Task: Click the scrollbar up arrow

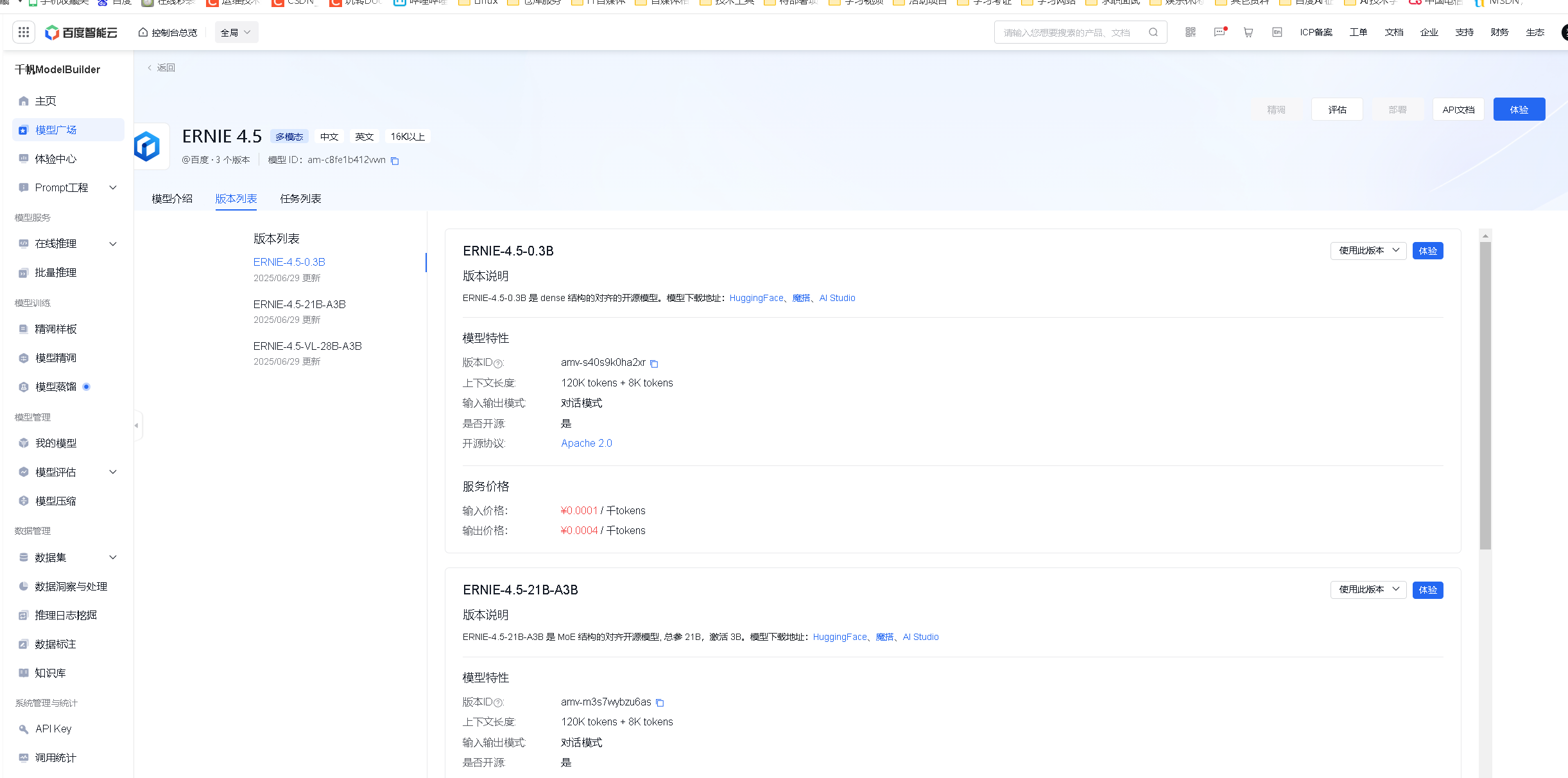Action: pyautogui.click(x=1485, y=236)
